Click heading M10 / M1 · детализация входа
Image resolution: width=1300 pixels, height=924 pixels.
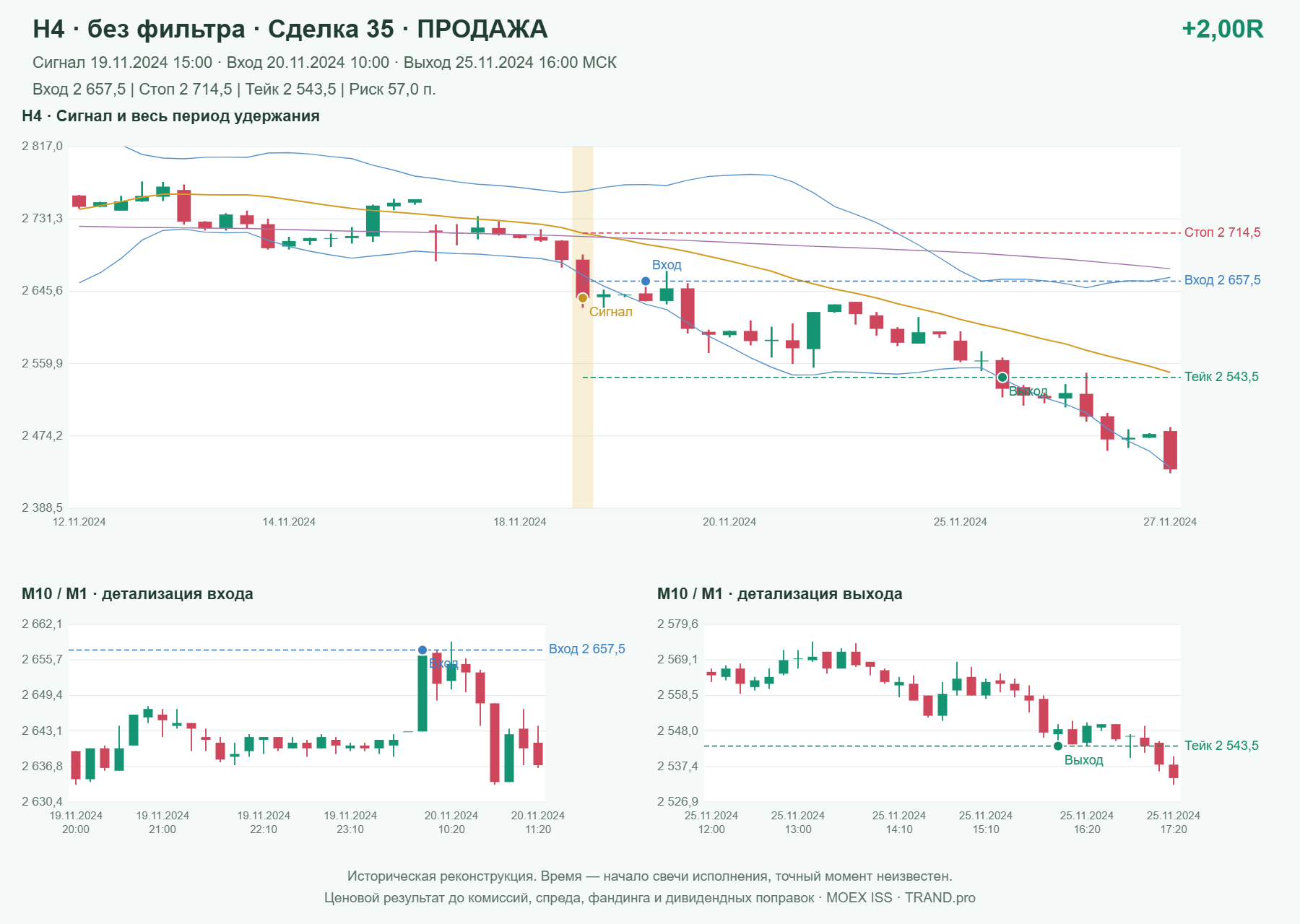137,594
